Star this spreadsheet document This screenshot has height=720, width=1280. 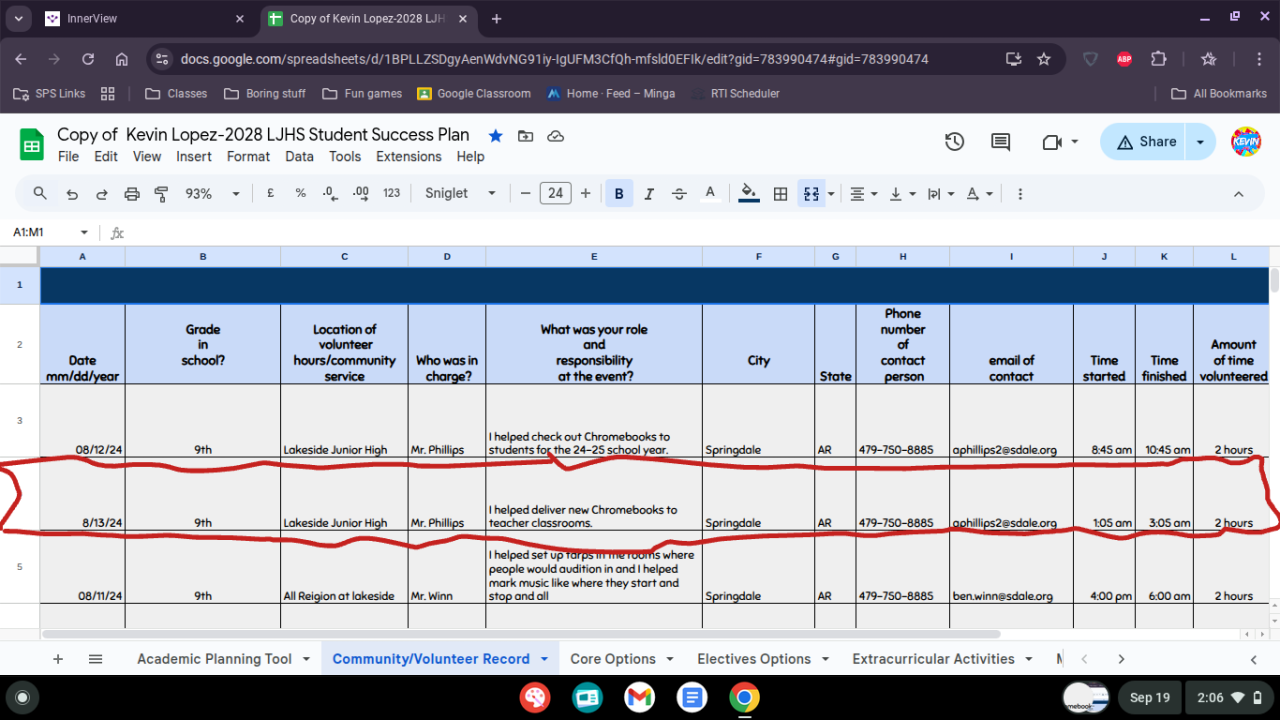click(x=495, y=135)
